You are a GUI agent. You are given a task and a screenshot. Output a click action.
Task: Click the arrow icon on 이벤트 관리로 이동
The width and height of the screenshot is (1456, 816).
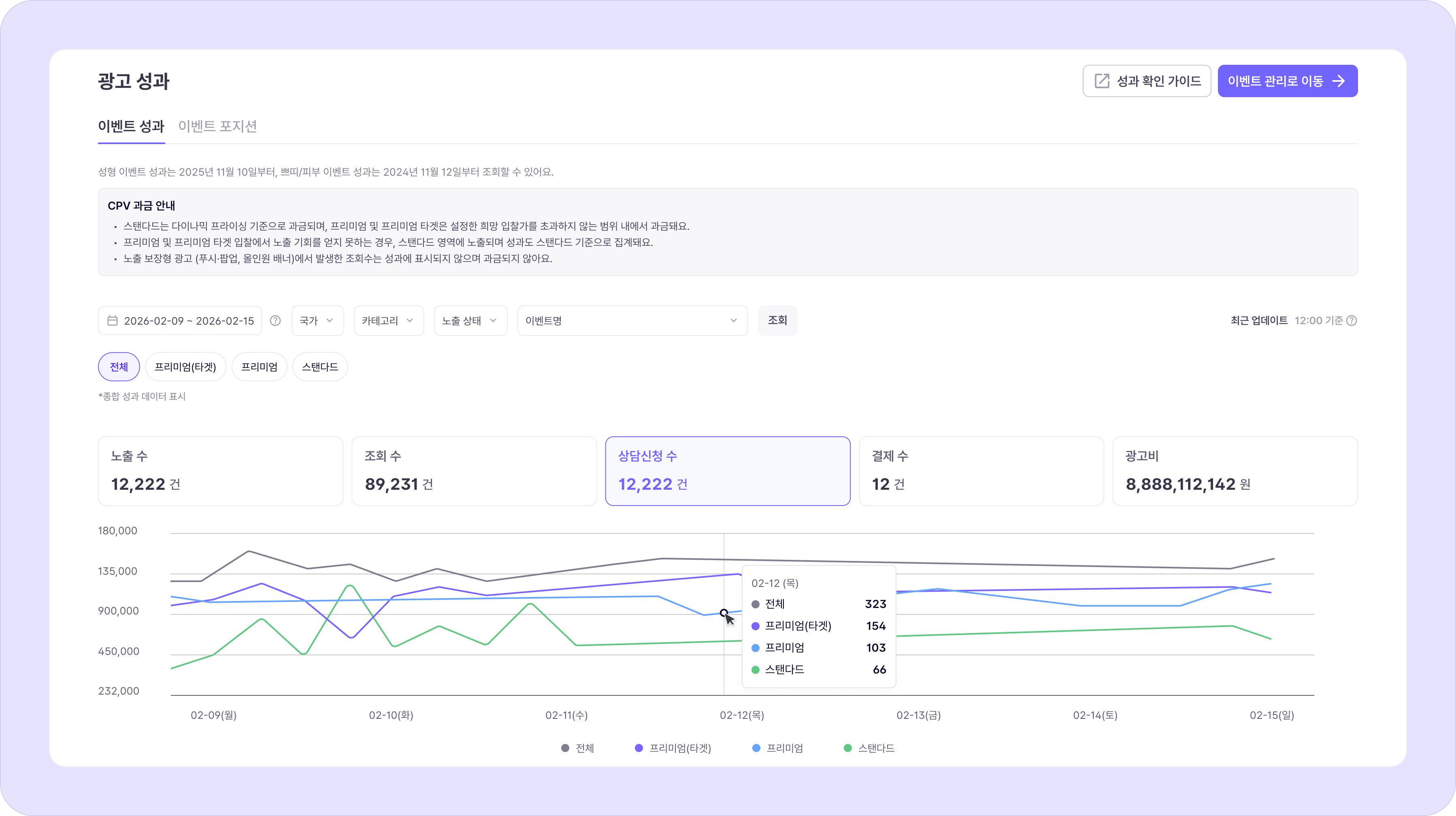[x=1339, y=81]
